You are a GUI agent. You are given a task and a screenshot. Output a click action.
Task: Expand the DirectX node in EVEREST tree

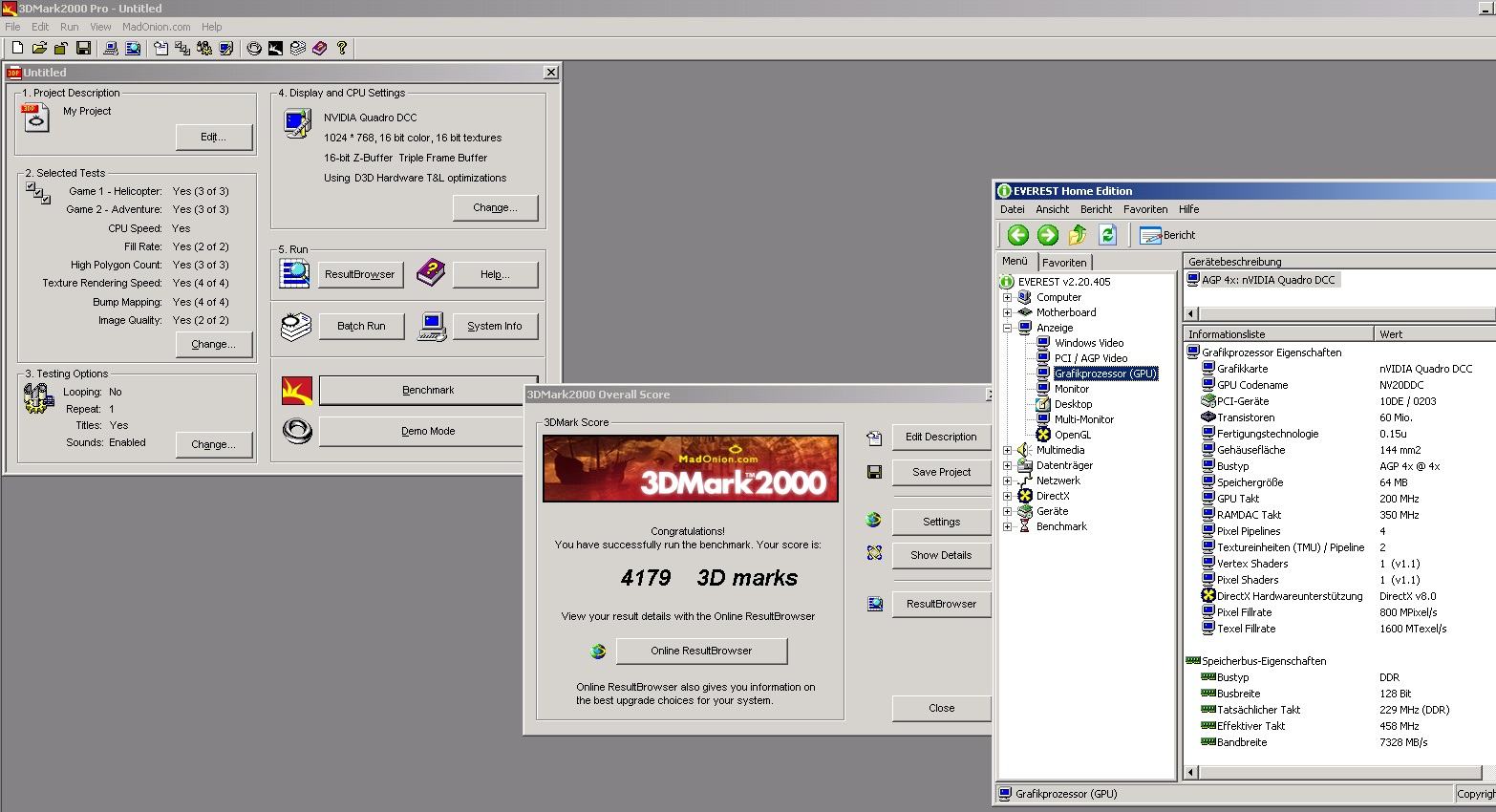(1007, 496)
